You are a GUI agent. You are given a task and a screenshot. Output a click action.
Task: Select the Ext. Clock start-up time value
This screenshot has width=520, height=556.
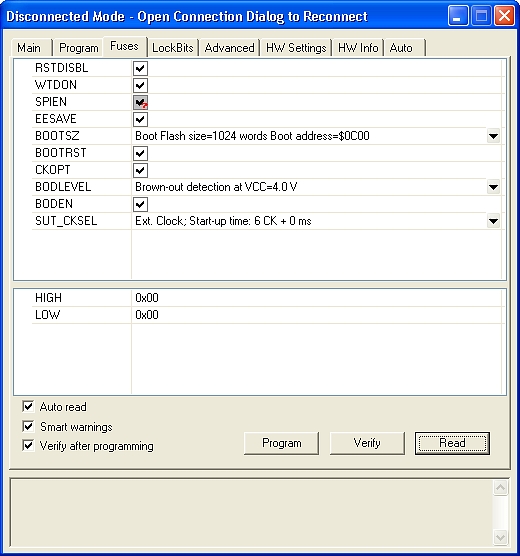(x=223, y=221)
